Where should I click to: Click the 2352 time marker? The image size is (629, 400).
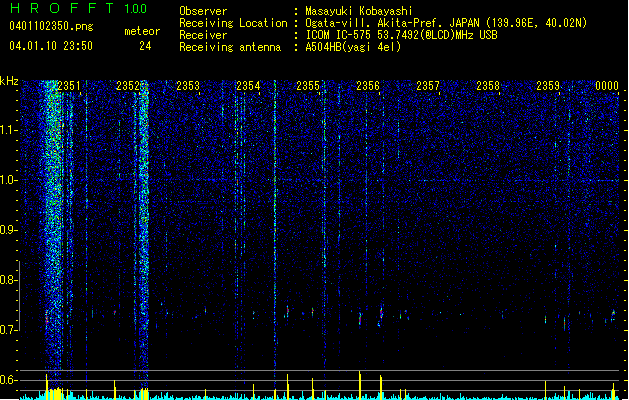pos(128,86)
